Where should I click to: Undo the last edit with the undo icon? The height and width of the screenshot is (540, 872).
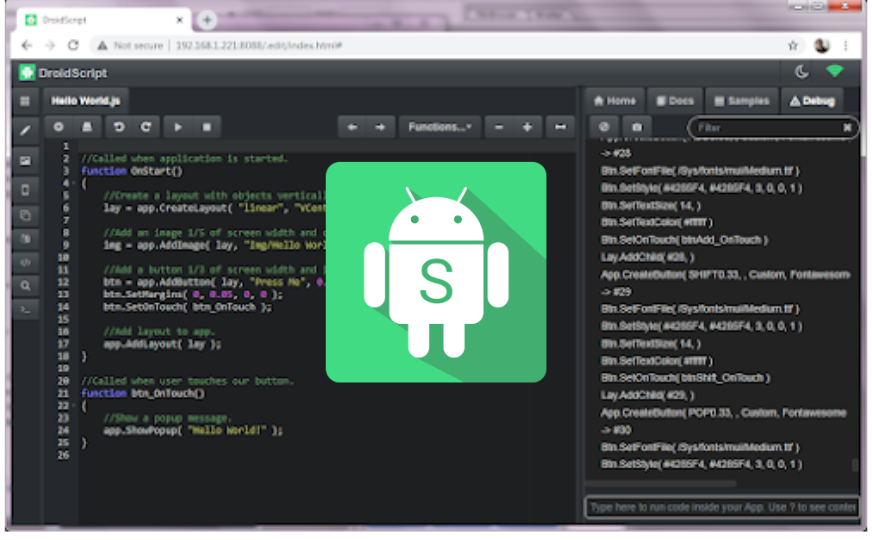coord(118,127)
